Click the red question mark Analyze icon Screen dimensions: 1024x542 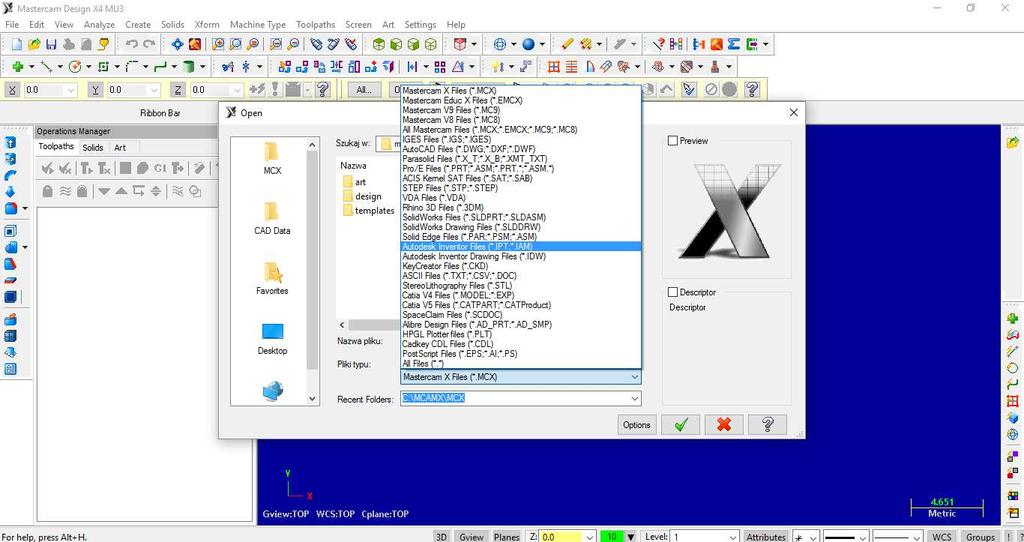659,44
